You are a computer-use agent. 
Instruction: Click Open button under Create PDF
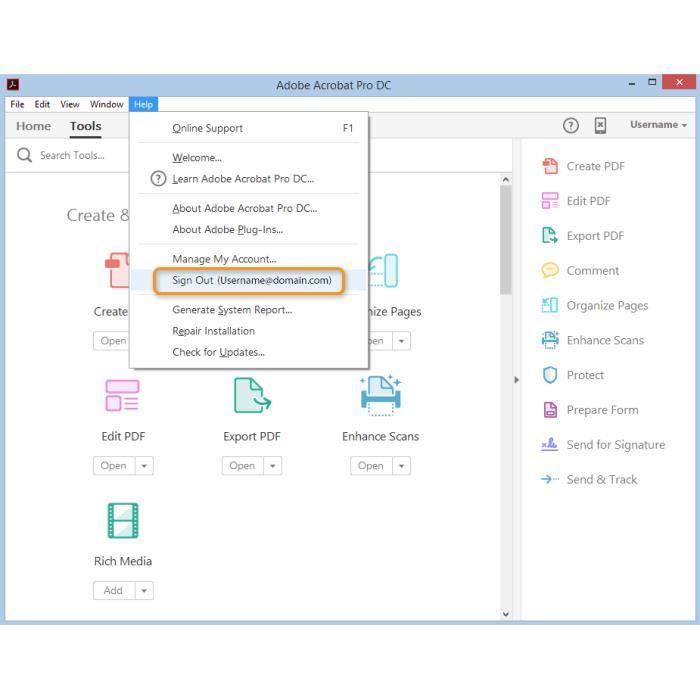pos(111,341)
